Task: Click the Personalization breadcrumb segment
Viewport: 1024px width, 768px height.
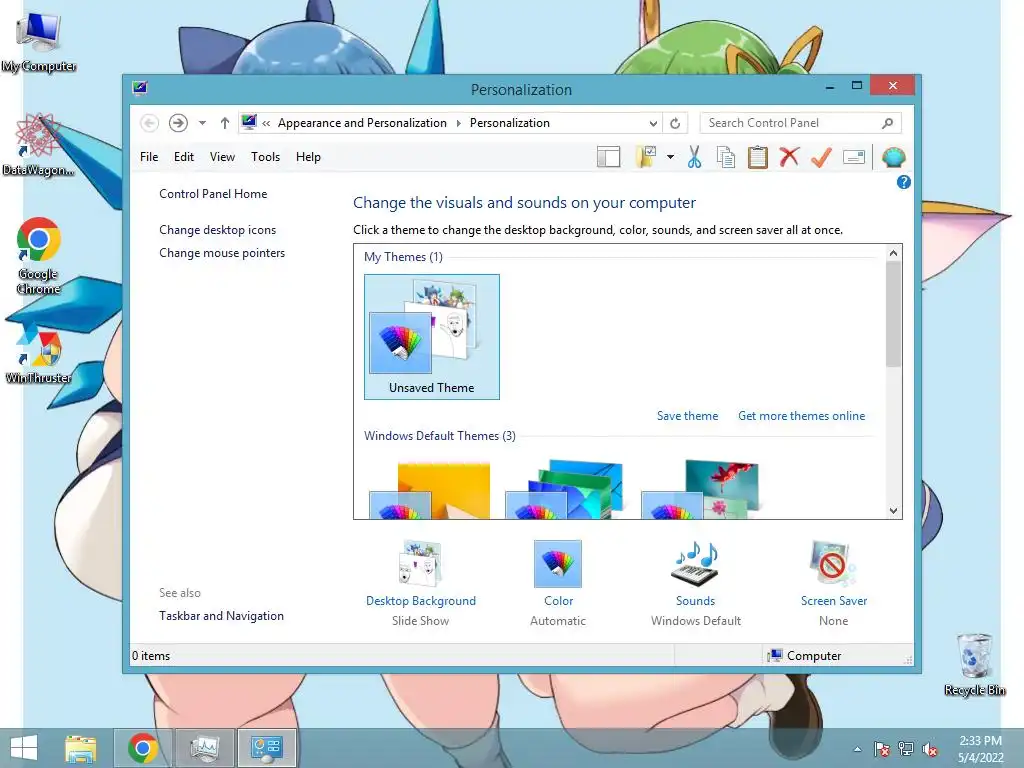Action: point(509,123)
